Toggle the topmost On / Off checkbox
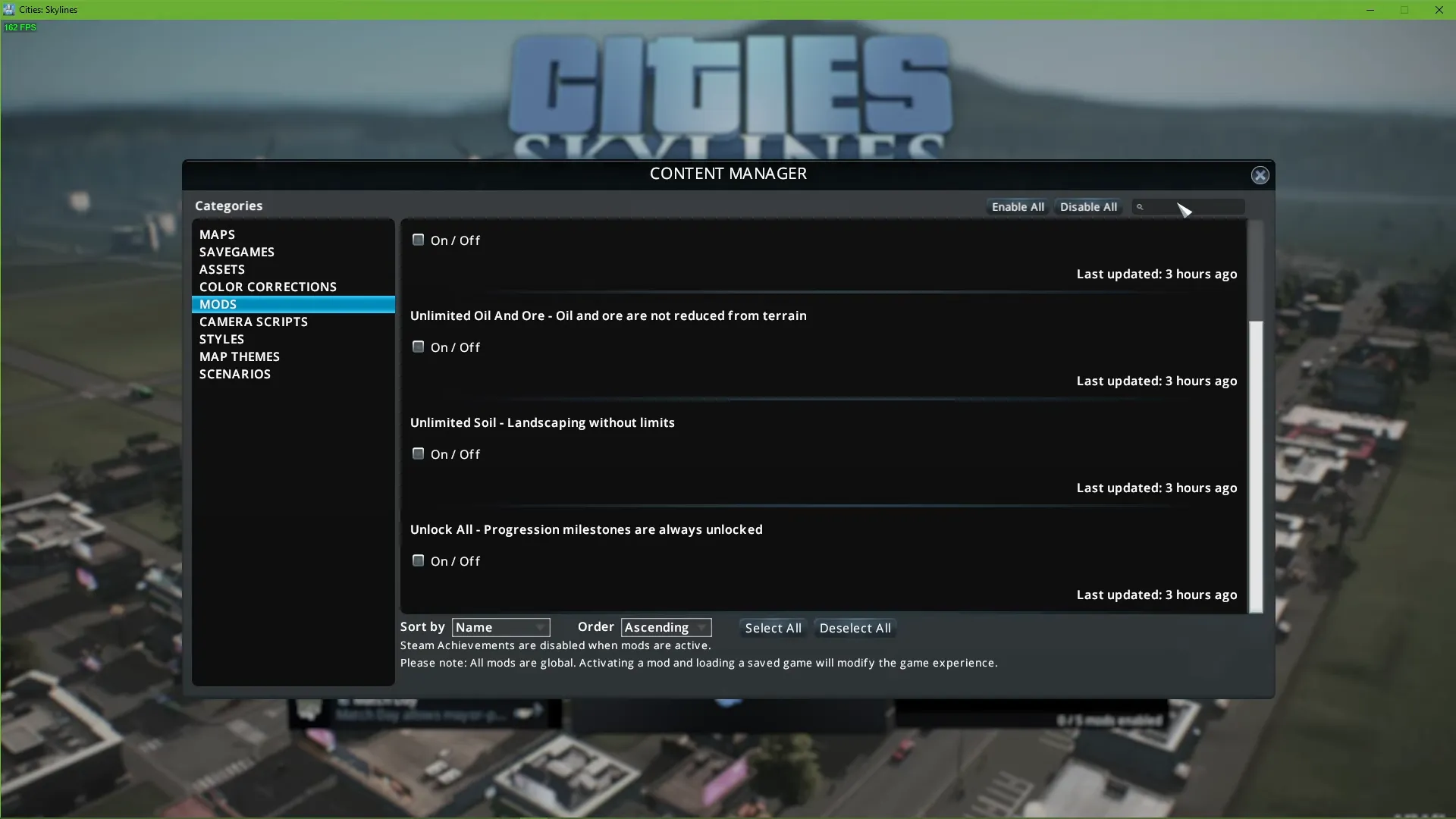1456x819 pixels. pyautogui.click(x=418, y=240)
